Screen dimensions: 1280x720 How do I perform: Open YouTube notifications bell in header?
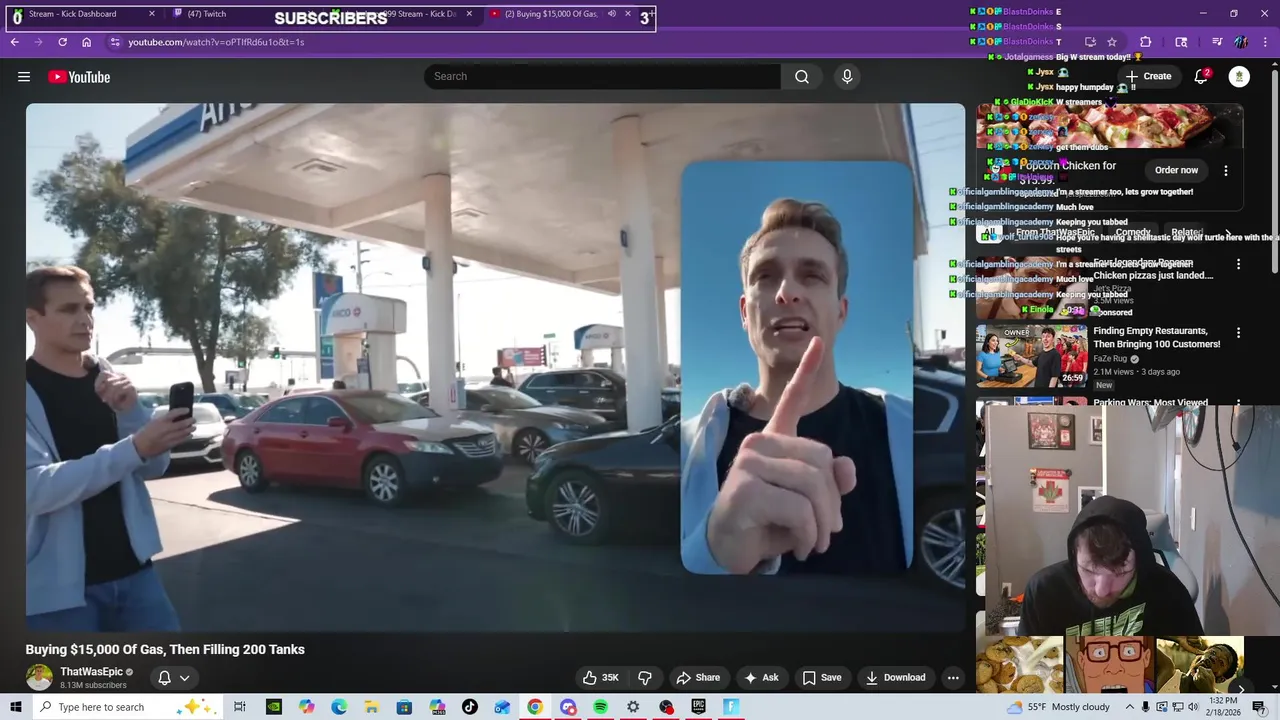(x=1202, y=77)
